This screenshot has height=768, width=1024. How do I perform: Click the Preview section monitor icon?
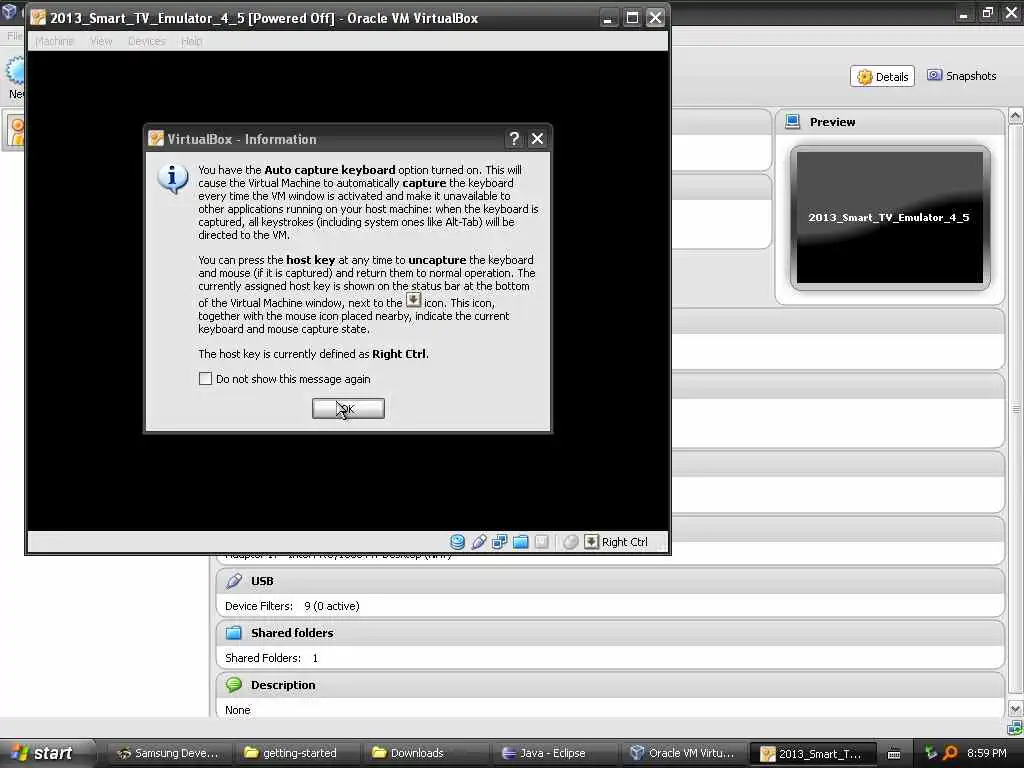792,122
